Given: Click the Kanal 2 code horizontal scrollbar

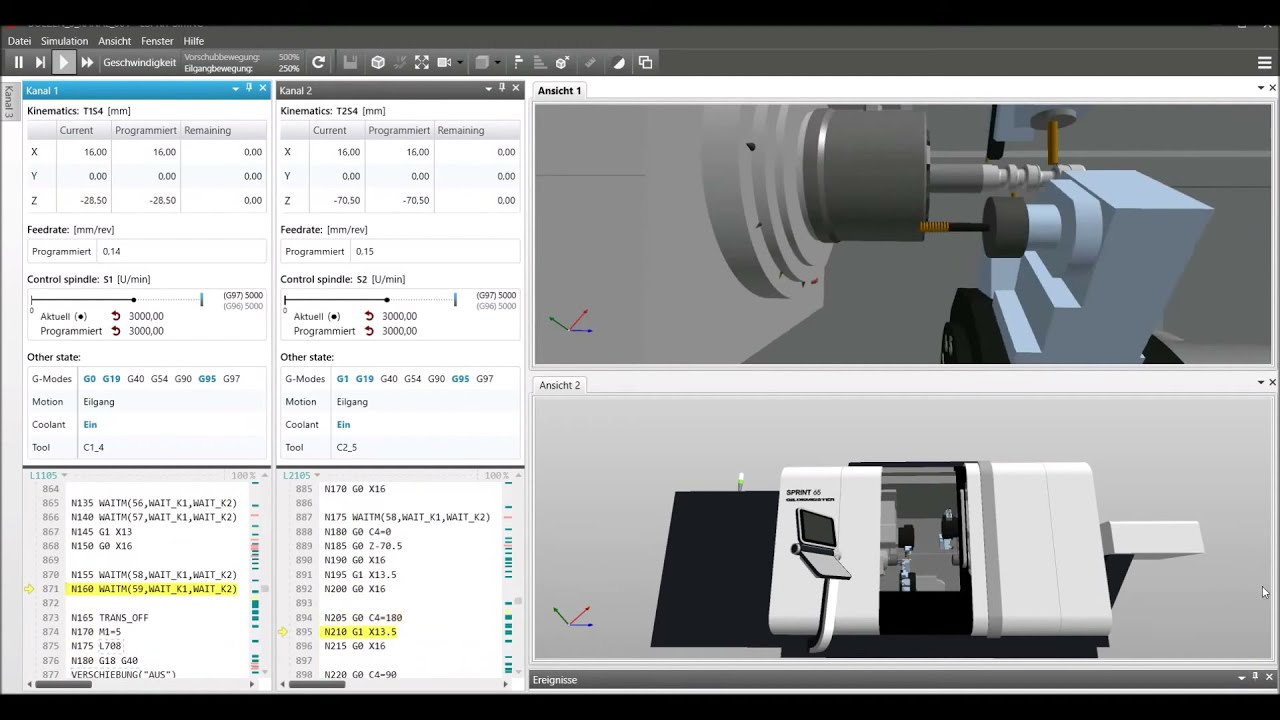Looking at the screenshot, I should [x=315, y=685].
